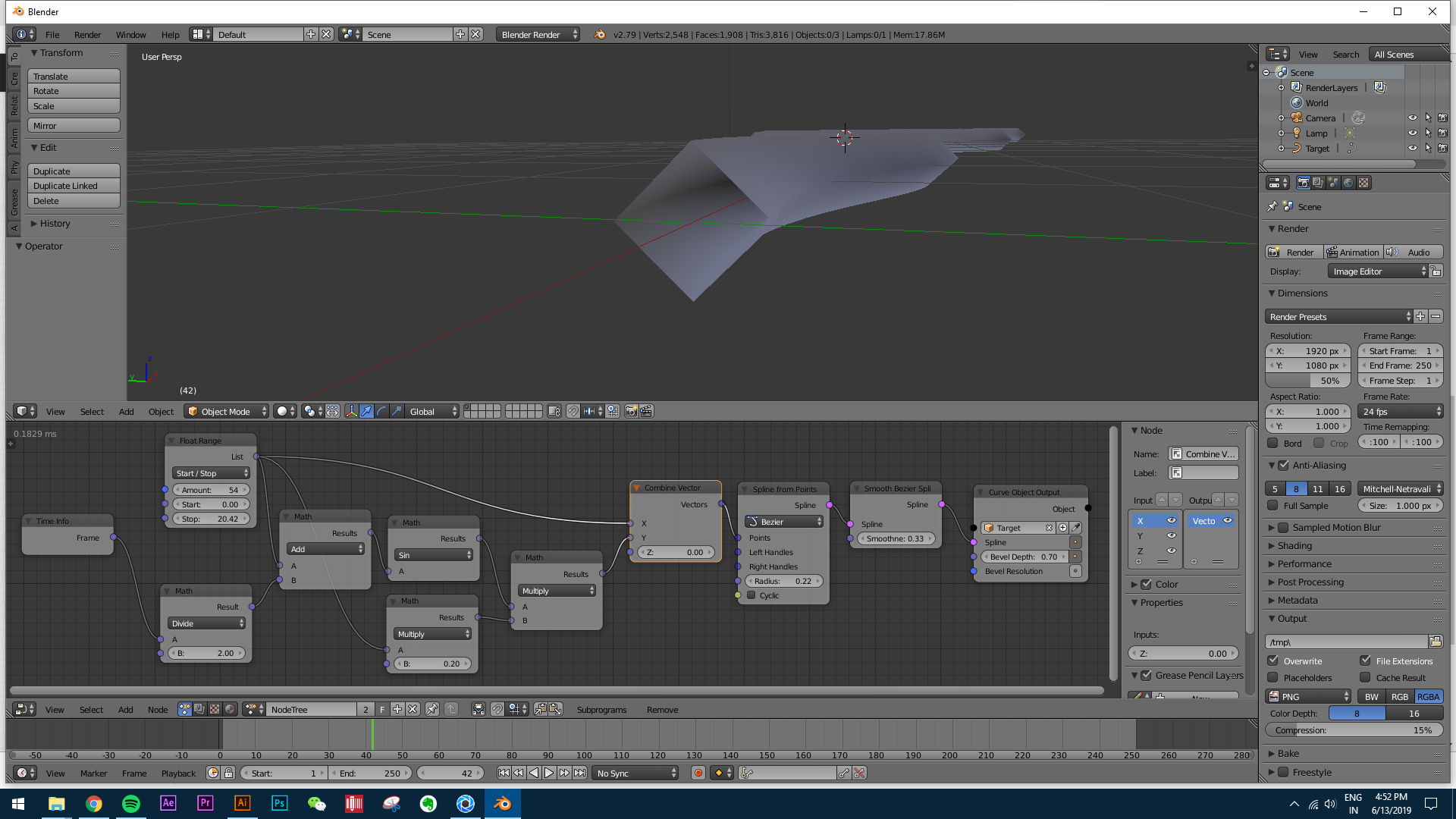Click the Smoothness 0.33 slider

coord(896,538)
